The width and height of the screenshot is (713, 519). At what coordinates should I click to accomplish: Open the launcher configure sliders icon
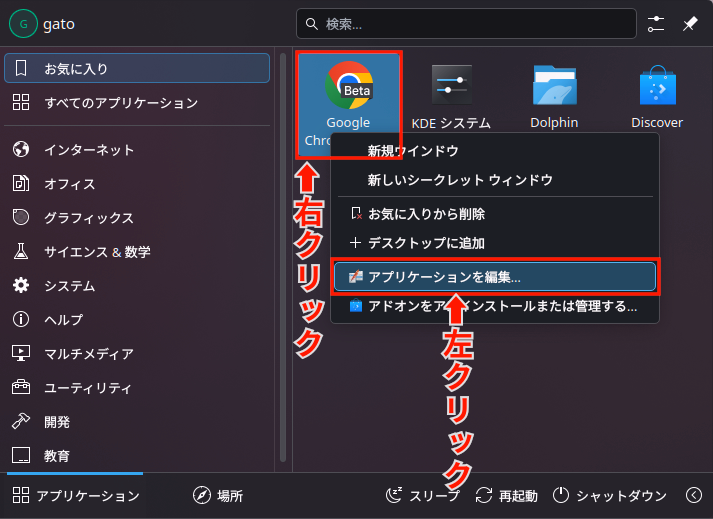[656, 24]
